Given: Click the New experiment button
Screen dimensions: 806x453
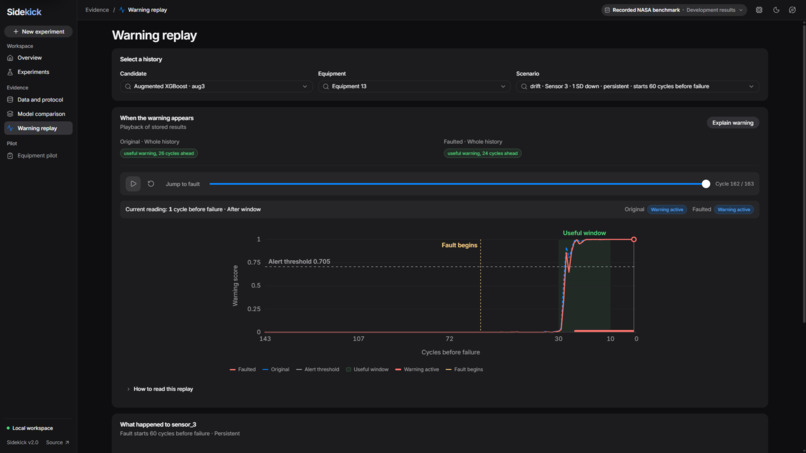Looking at the screenshot, I should pos(38,31).
